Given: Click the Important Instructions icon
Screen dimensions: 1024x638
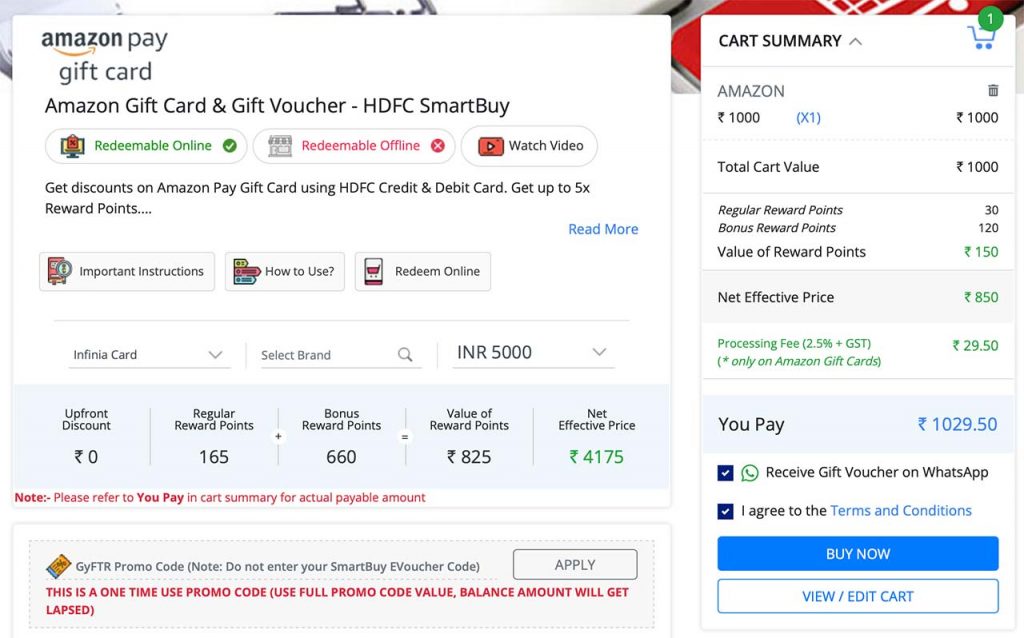Looking at the screenshot, I should 60,270.
